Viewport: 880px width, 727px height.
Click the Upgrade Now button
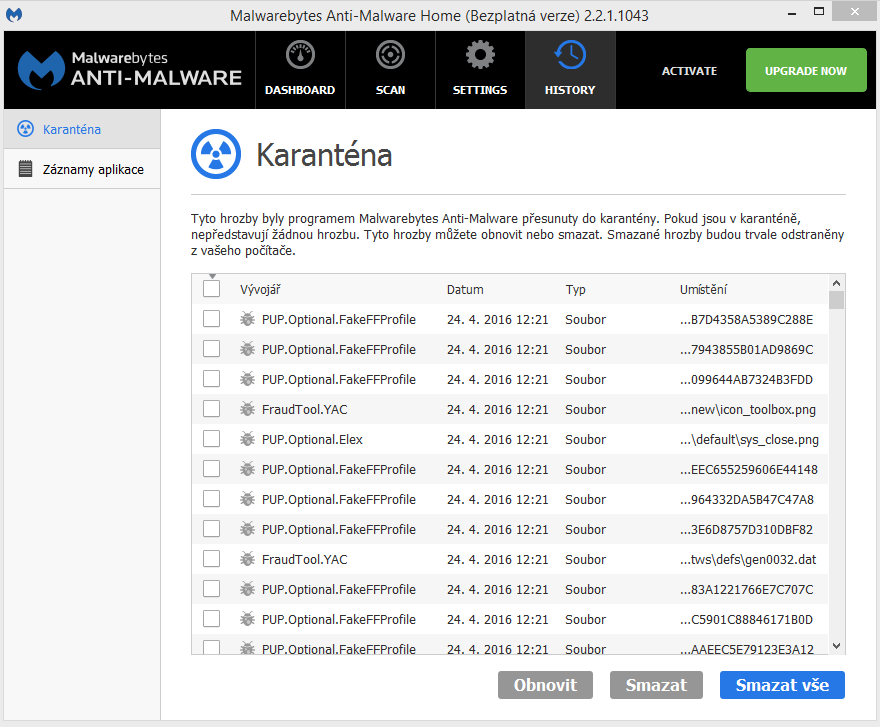click(806, 70)
